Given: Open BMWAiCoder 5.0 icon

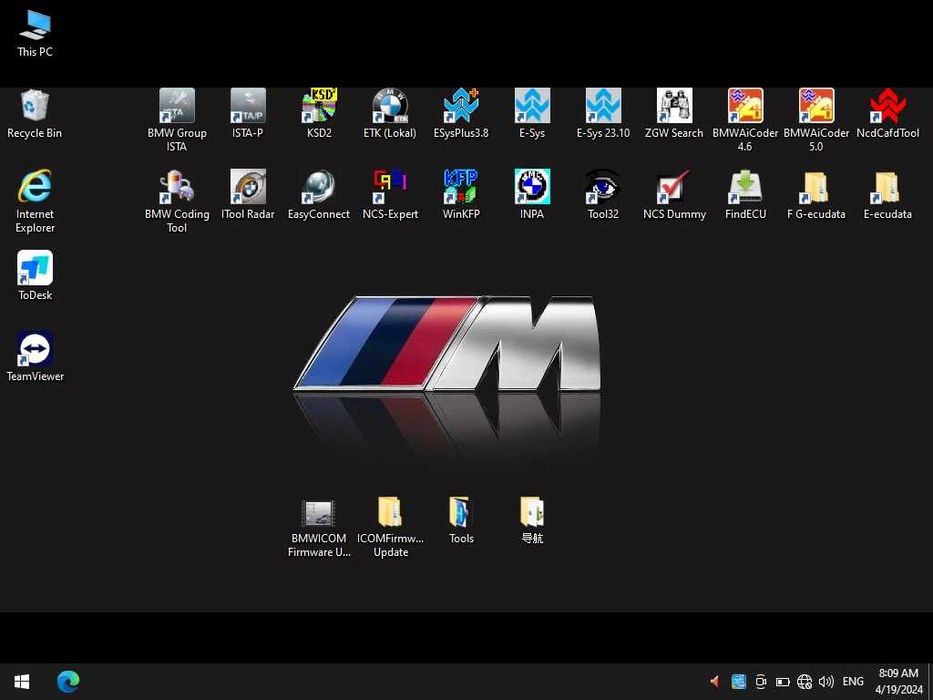Looking at the screenshot, I should point(816,106).
